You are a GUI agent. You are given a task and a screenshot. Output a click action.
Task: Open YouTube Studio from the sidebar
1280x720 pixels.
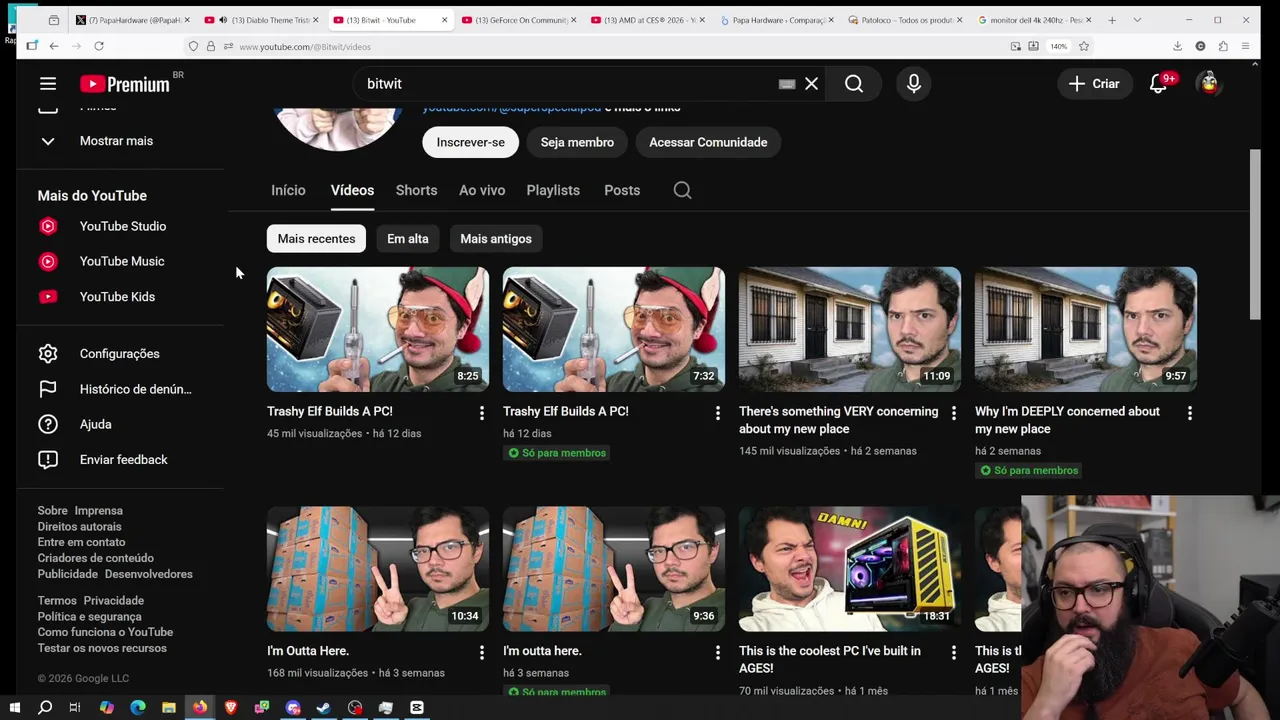point(120,226)
